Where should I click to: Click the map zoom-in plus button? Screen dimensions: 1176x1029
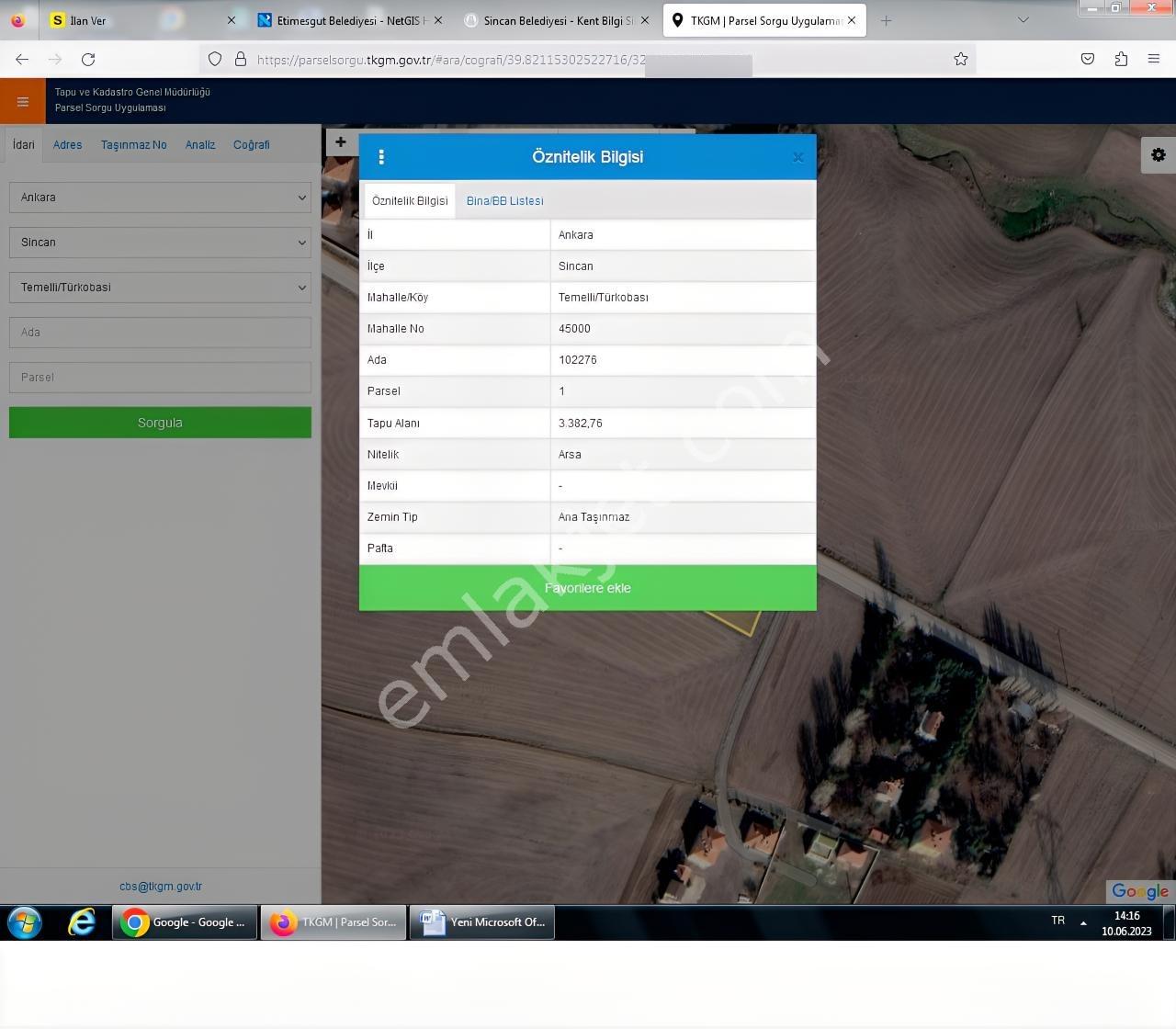point(341,142)
